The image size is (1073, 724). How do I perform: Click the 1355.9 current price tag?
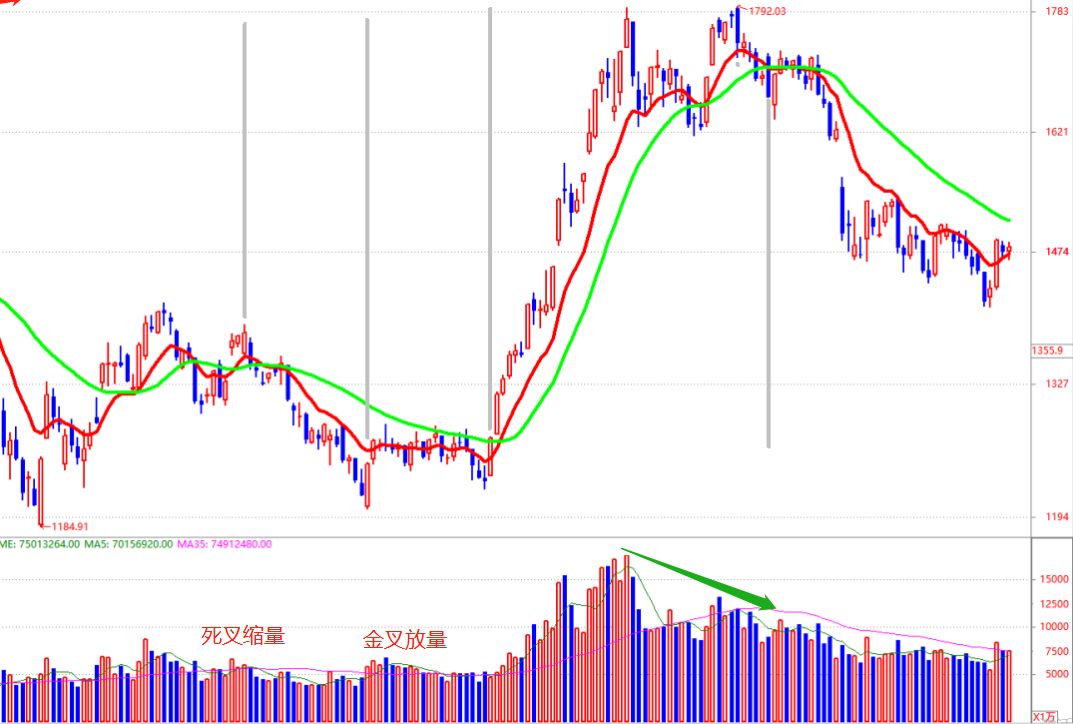click(x=1048, y=351)
